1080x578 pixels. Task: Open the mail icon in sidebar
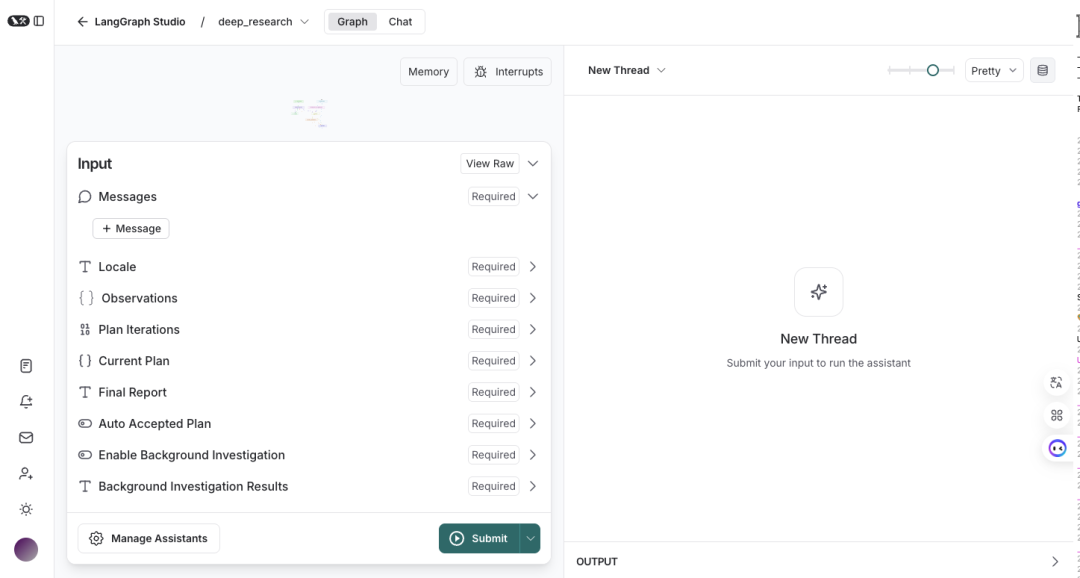tap(26, 437)
